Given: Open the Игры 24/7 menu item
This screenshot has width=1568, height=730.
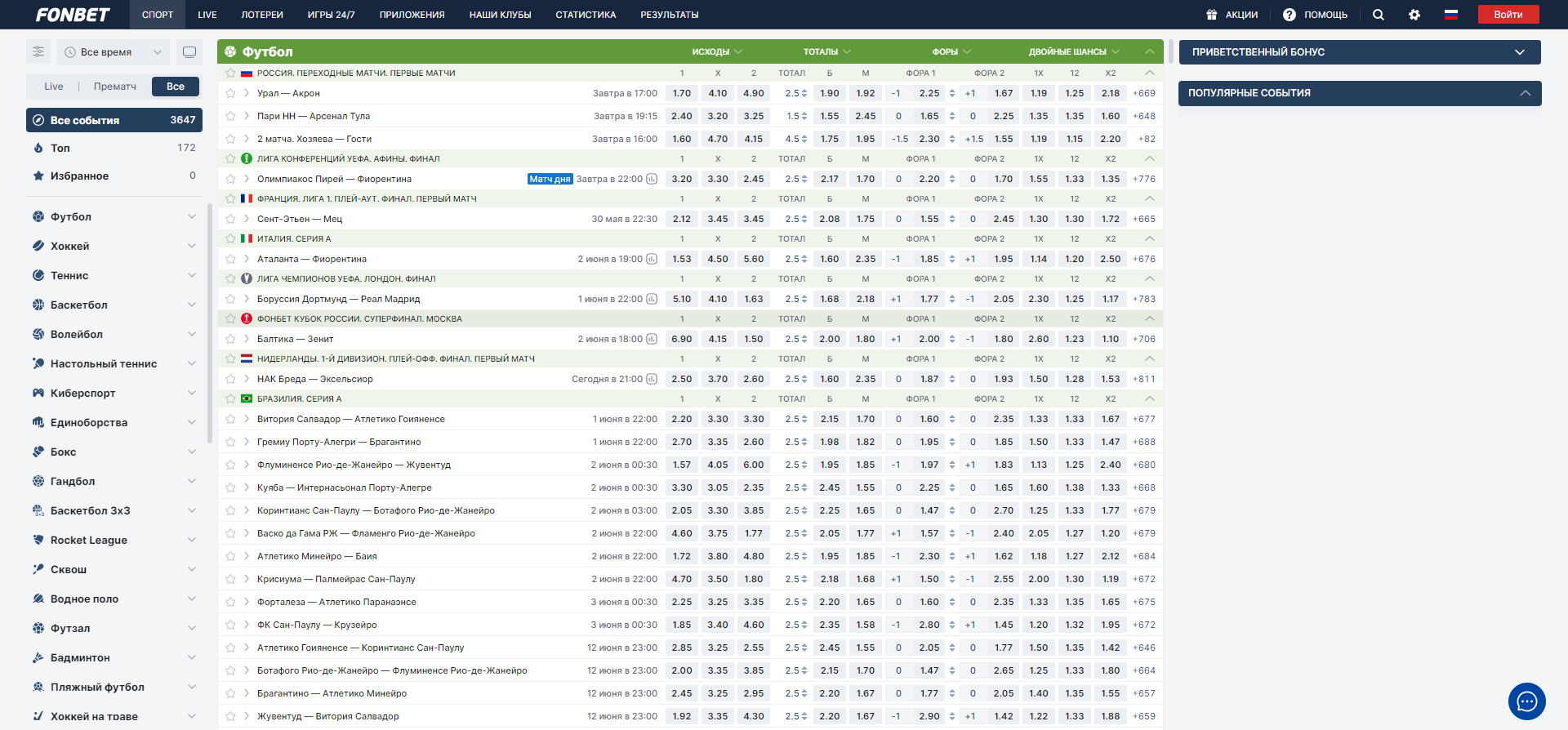Looking at the screenshot, I should (x=331, y=15).
